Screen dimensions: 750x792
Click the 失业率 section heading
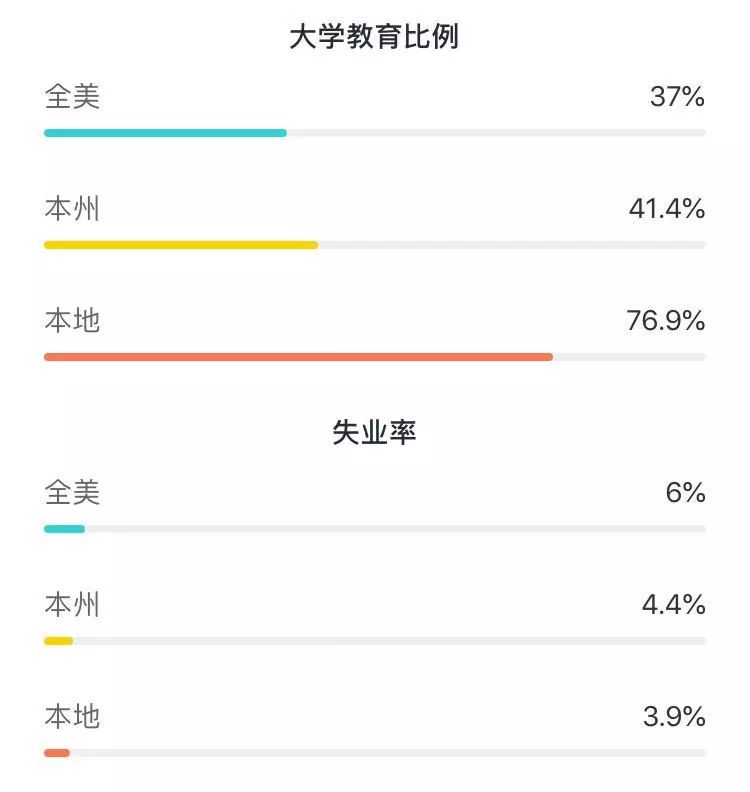pos(374,432)
